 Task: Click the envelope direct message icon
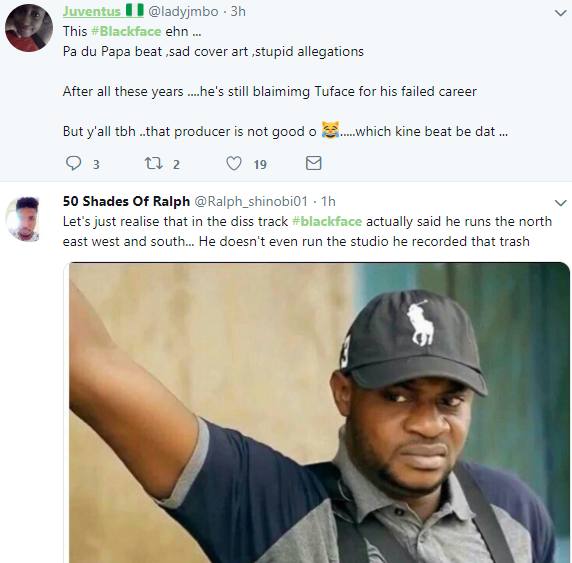tap(313, 163)
